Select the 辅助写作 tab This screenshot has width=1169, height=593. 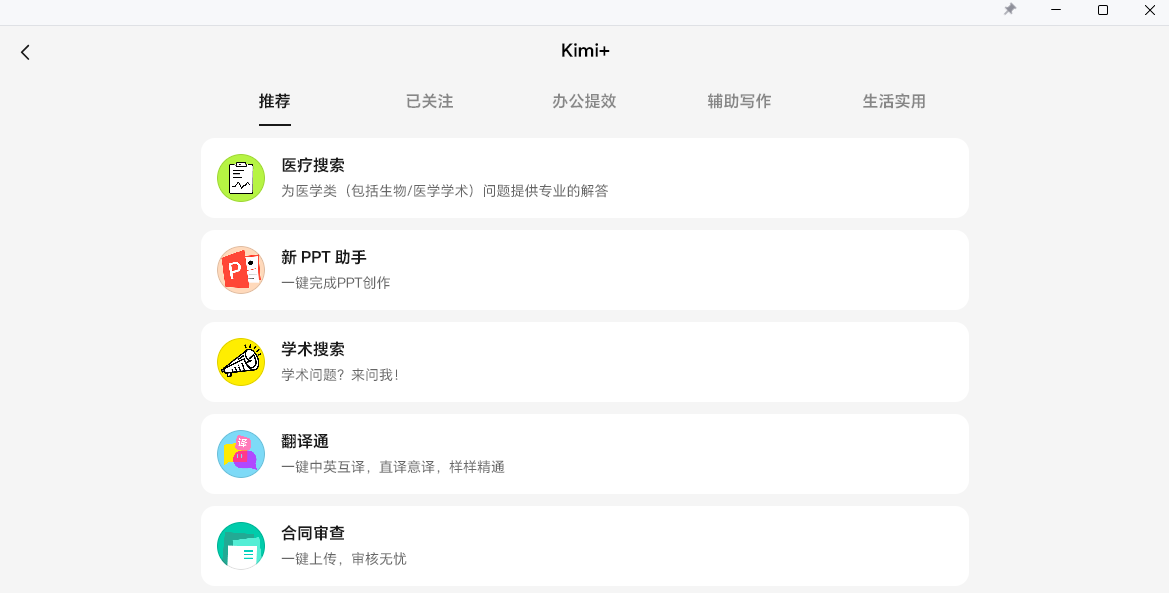[739, 101]
